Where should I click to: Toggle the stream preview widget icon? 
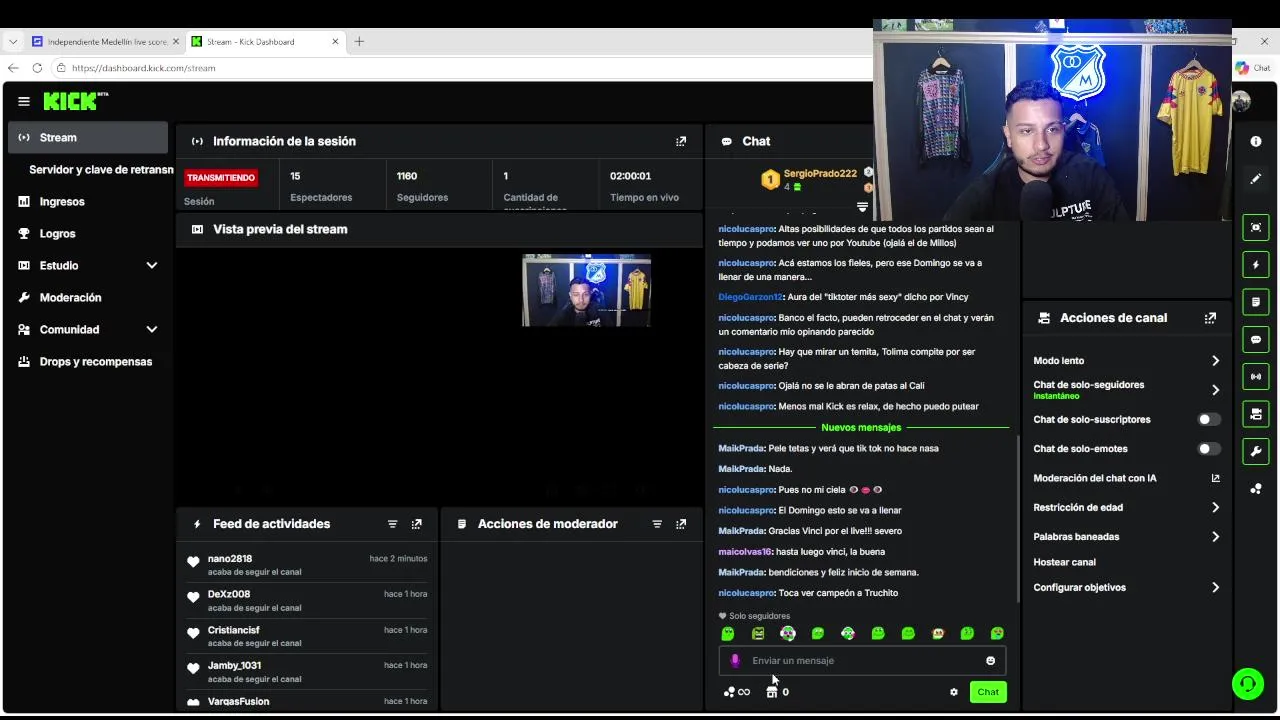[x=1256, y=227]
